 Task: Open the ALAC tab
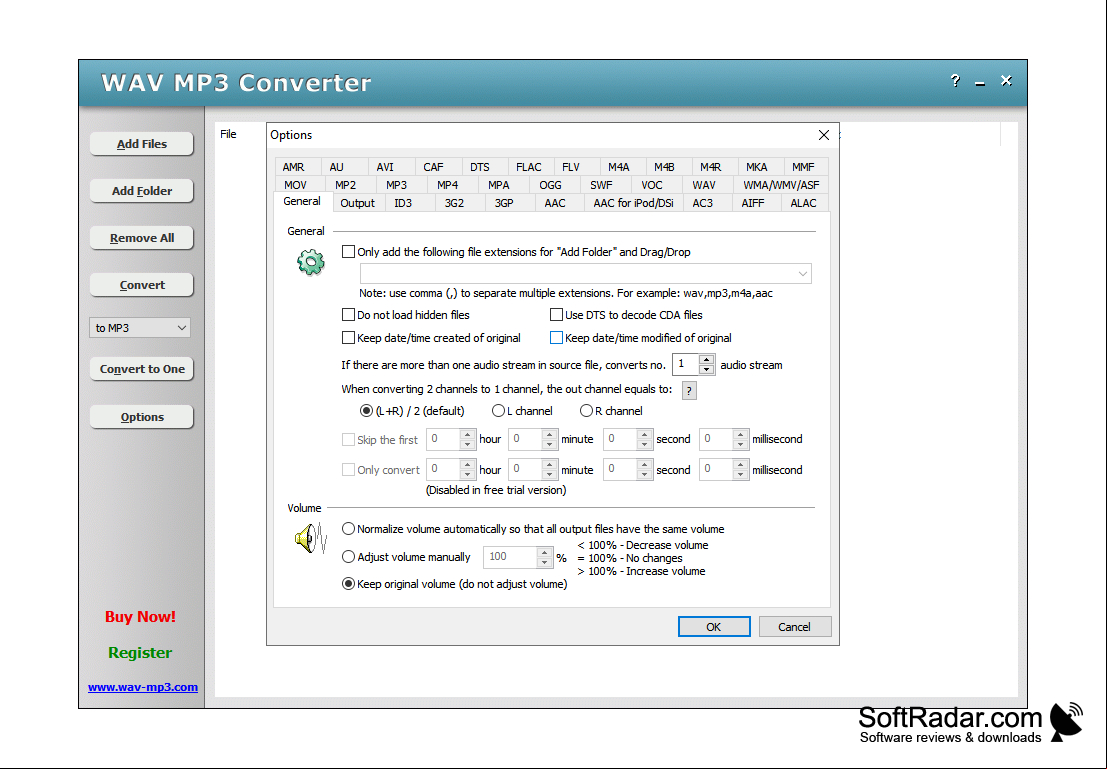click(x=803, y=203)
